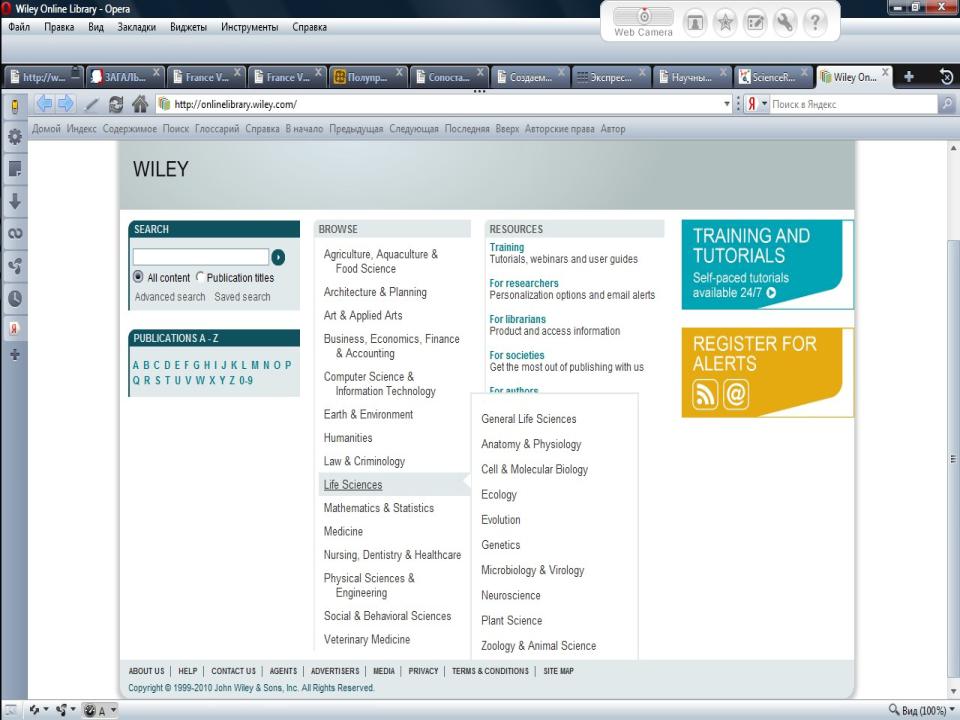This screenshot has width=960, height=720.
Task: Go to the Home page icon
Action: coord(140,104)
